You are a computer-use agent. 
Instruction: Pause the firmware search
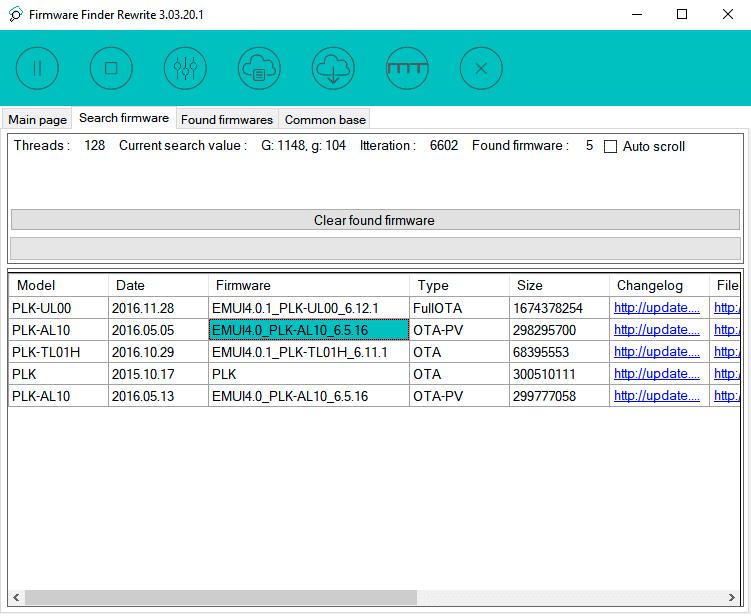pos(37,68)
